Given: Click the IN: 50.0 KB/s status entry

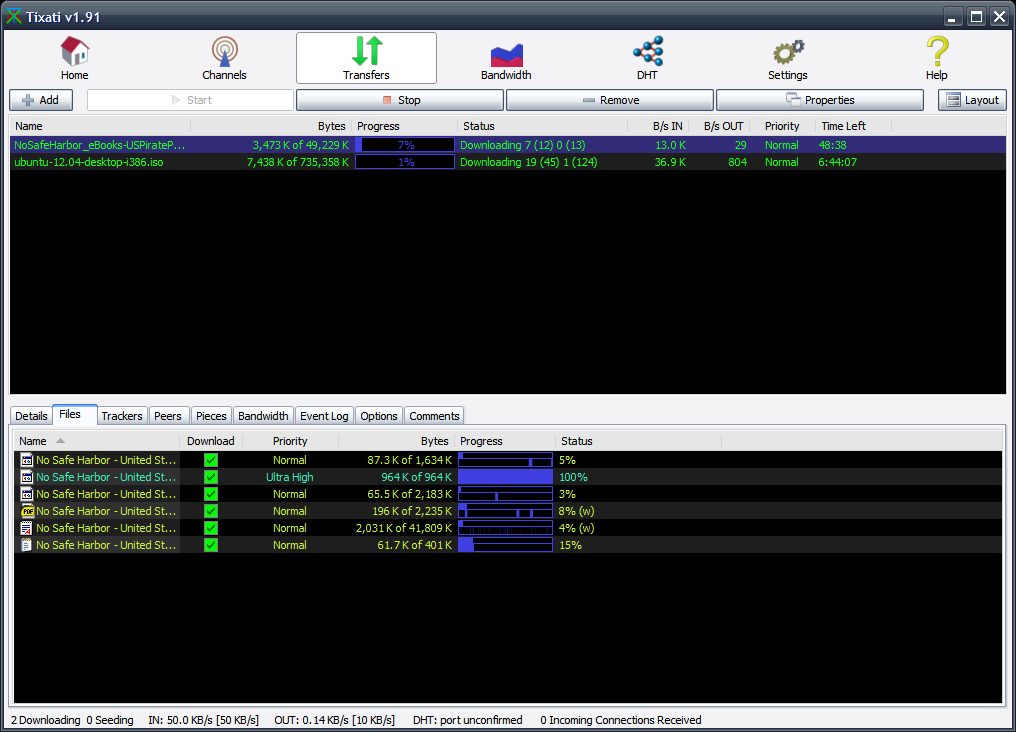Looking at the screenshot, I should 203,720.
